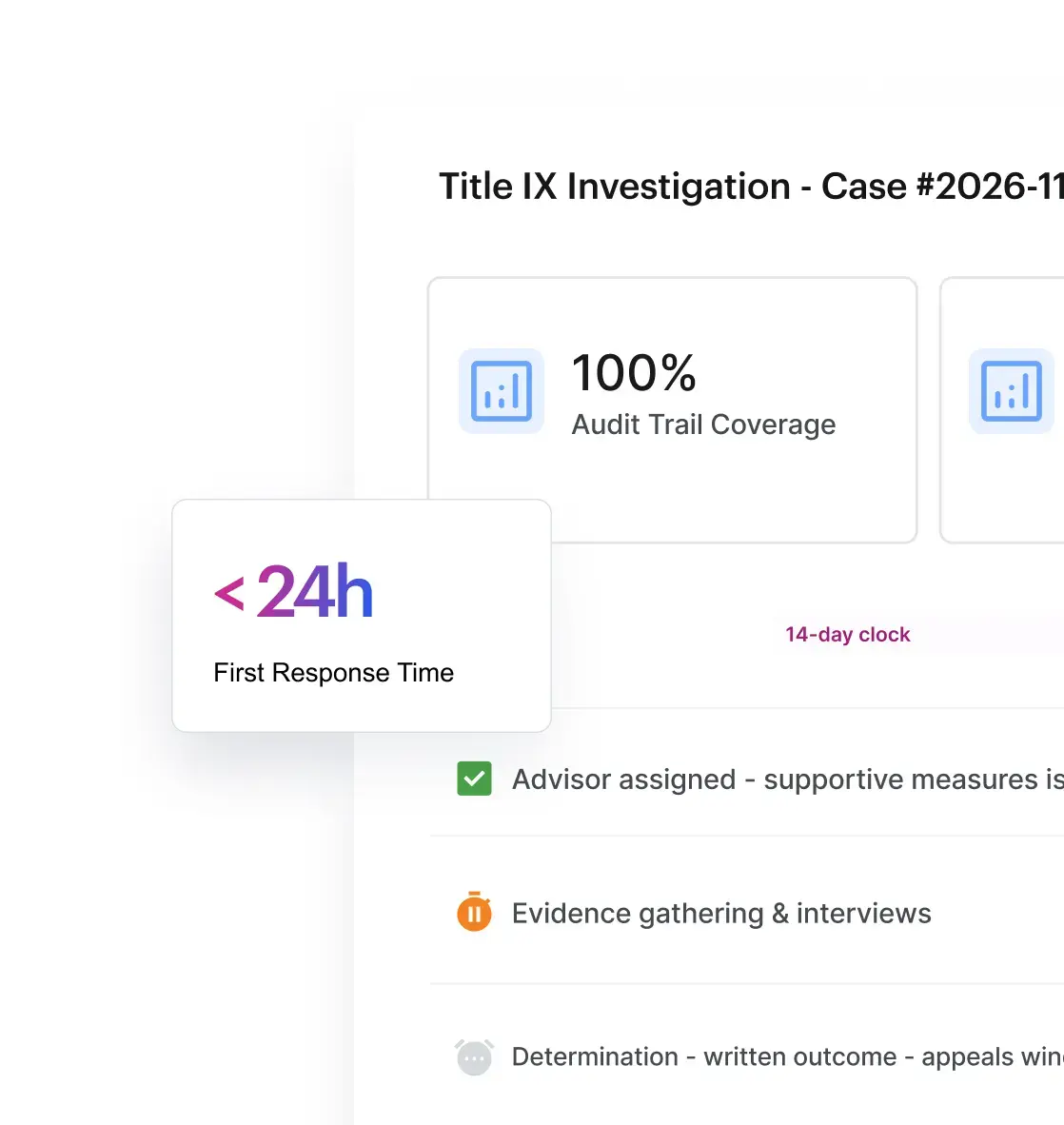Screen dimensions: 1064x1125
Task: Click the <24h gradient metric
Action: click(x=293, y=591)
